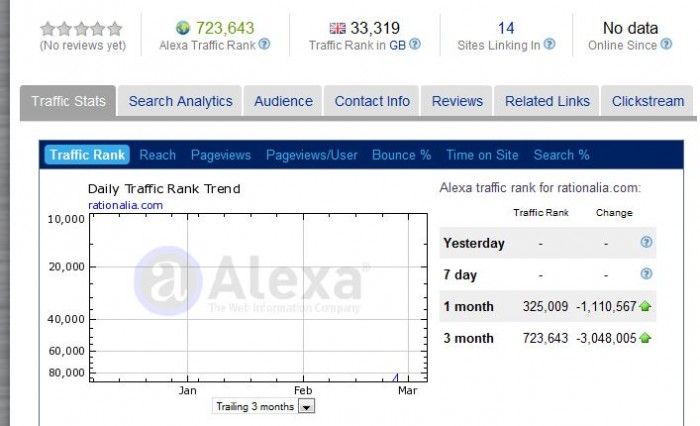The height and width of the screenshot is (426, 700).
Task: Click green arrow in 3 month row
Action: [x=645, y=338]
